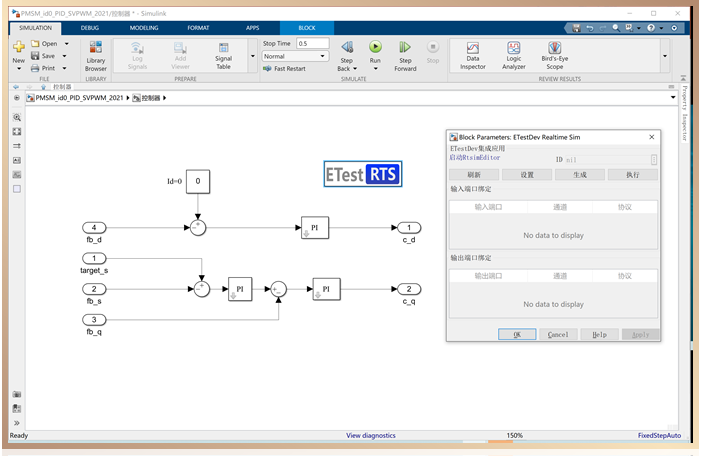Click the model data editor icon at bottom left

point(17,408)
